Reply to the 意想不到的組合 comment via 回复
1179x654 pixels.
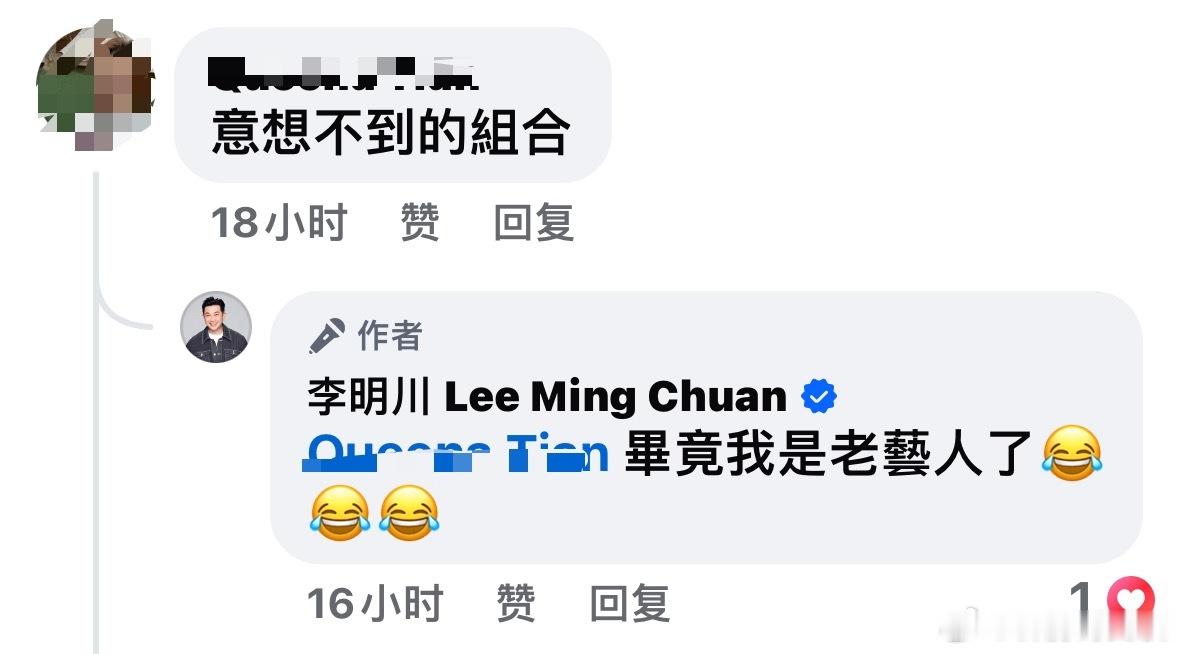coord(534,223)
